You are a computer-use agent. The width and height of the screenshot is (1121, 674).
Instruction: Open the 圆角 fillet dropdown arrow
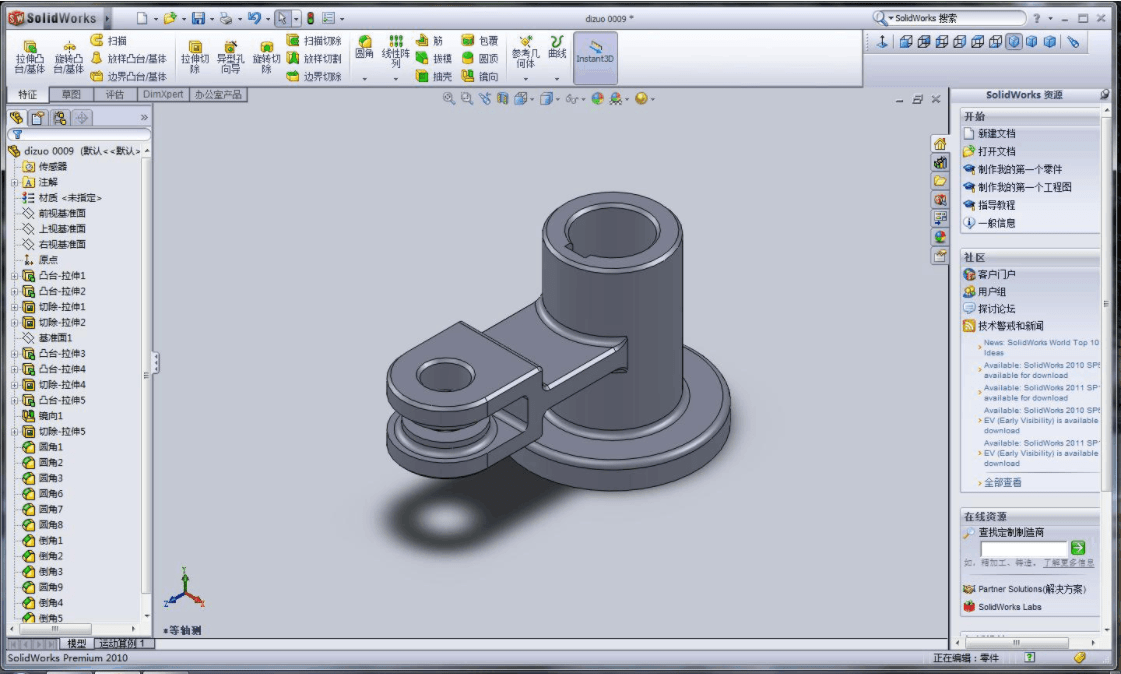click(365, 78)
